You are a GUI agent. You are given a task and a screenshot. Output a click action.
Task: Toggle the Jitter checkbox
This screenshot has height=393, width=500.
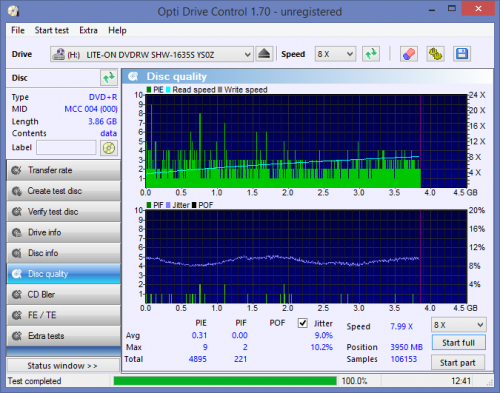tap(303, 323)
